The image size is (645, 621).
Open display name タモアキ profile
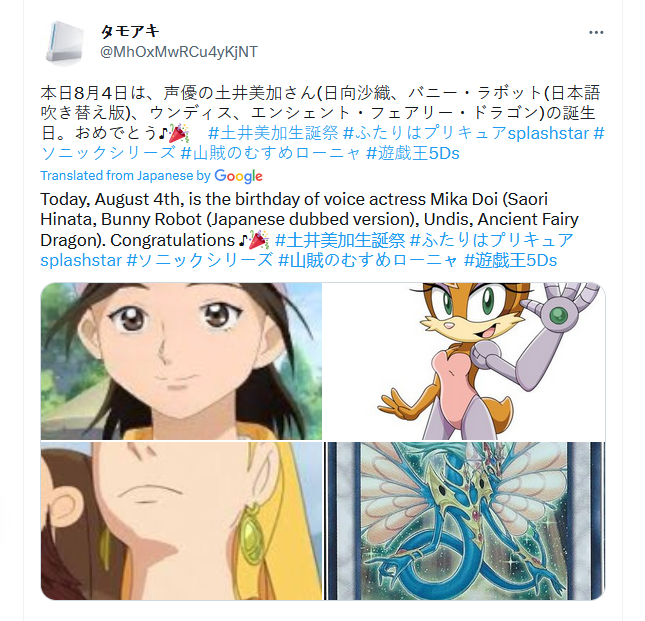tap(130, 31)
